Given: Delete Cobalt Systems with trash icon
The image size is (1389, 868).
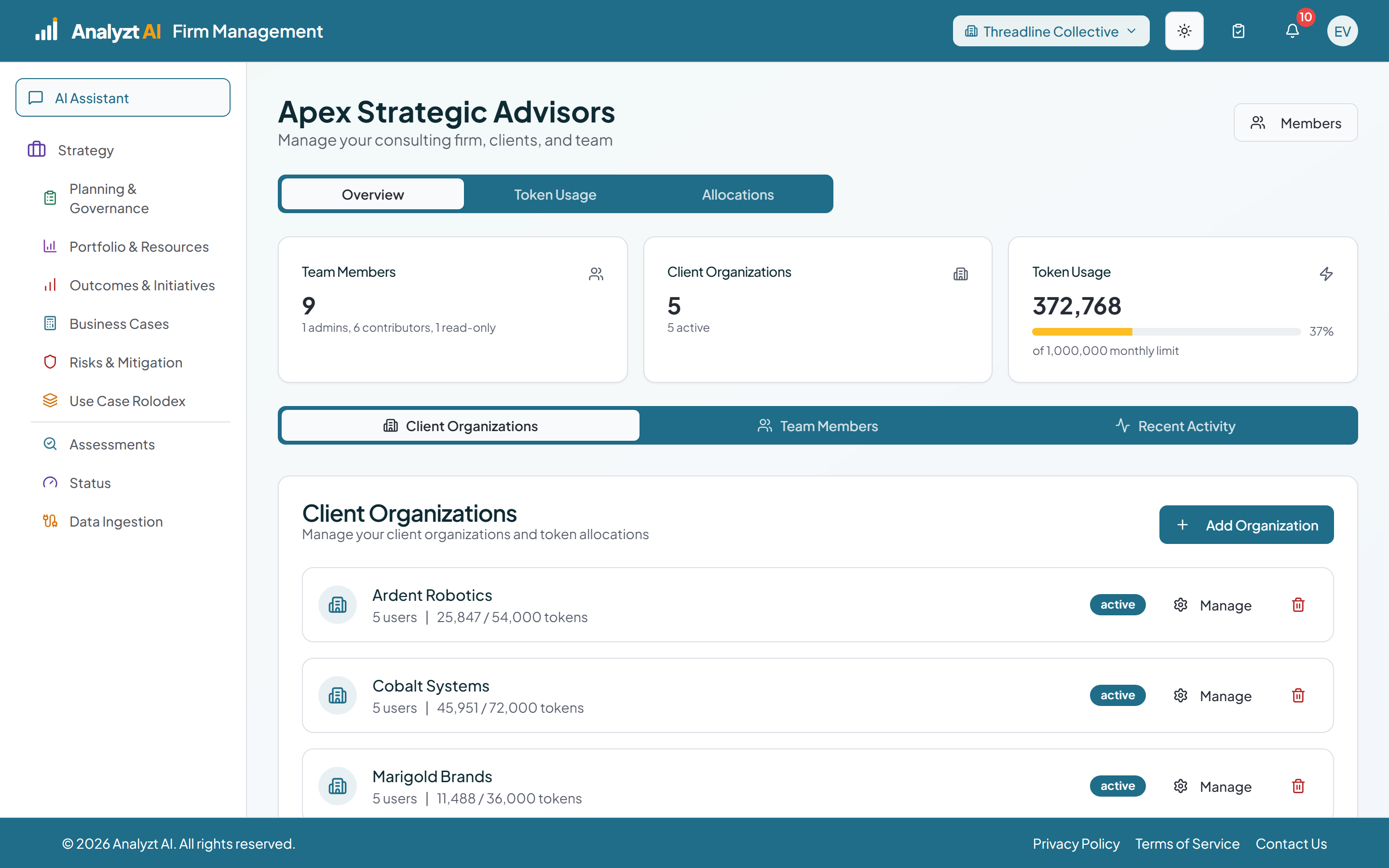Looking at the screenshot, I should tap(1298, 695).
